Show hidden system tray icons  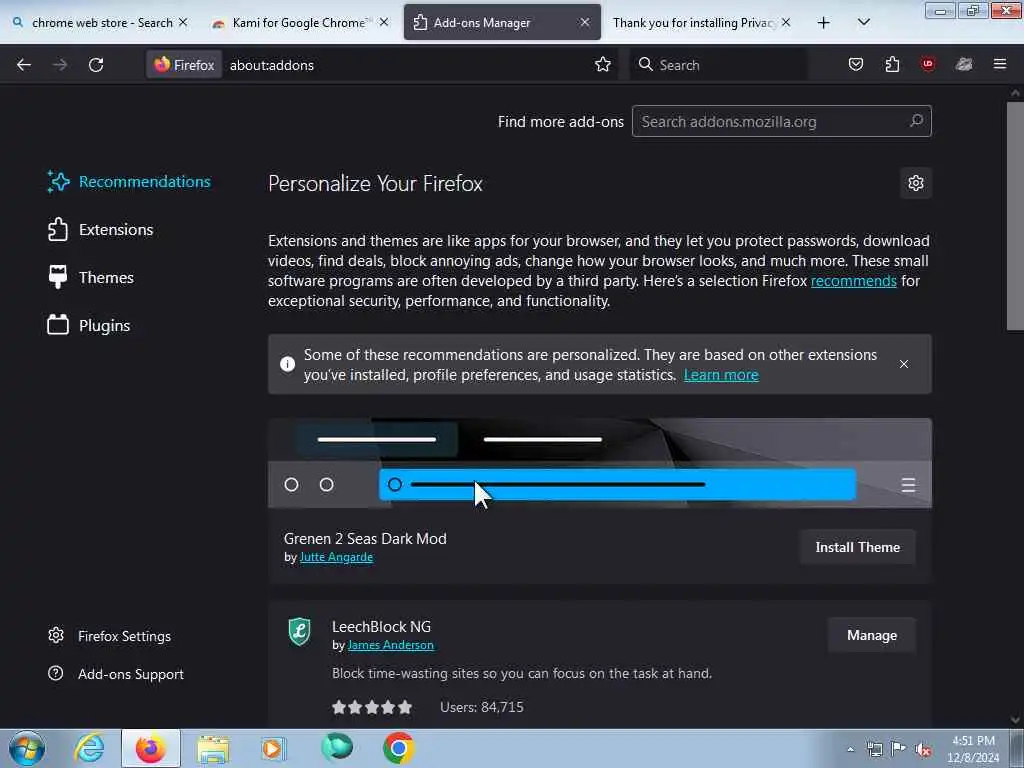point(850,749)
